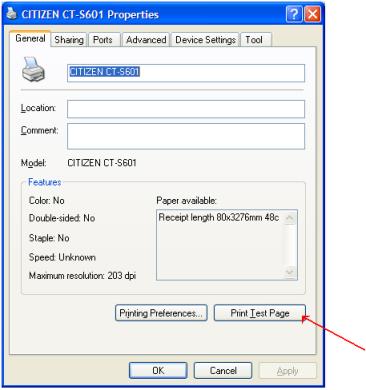This screenshot has width=366, height=390.
Task: Confirm with the OK button
Action: (x=158, y=370)
